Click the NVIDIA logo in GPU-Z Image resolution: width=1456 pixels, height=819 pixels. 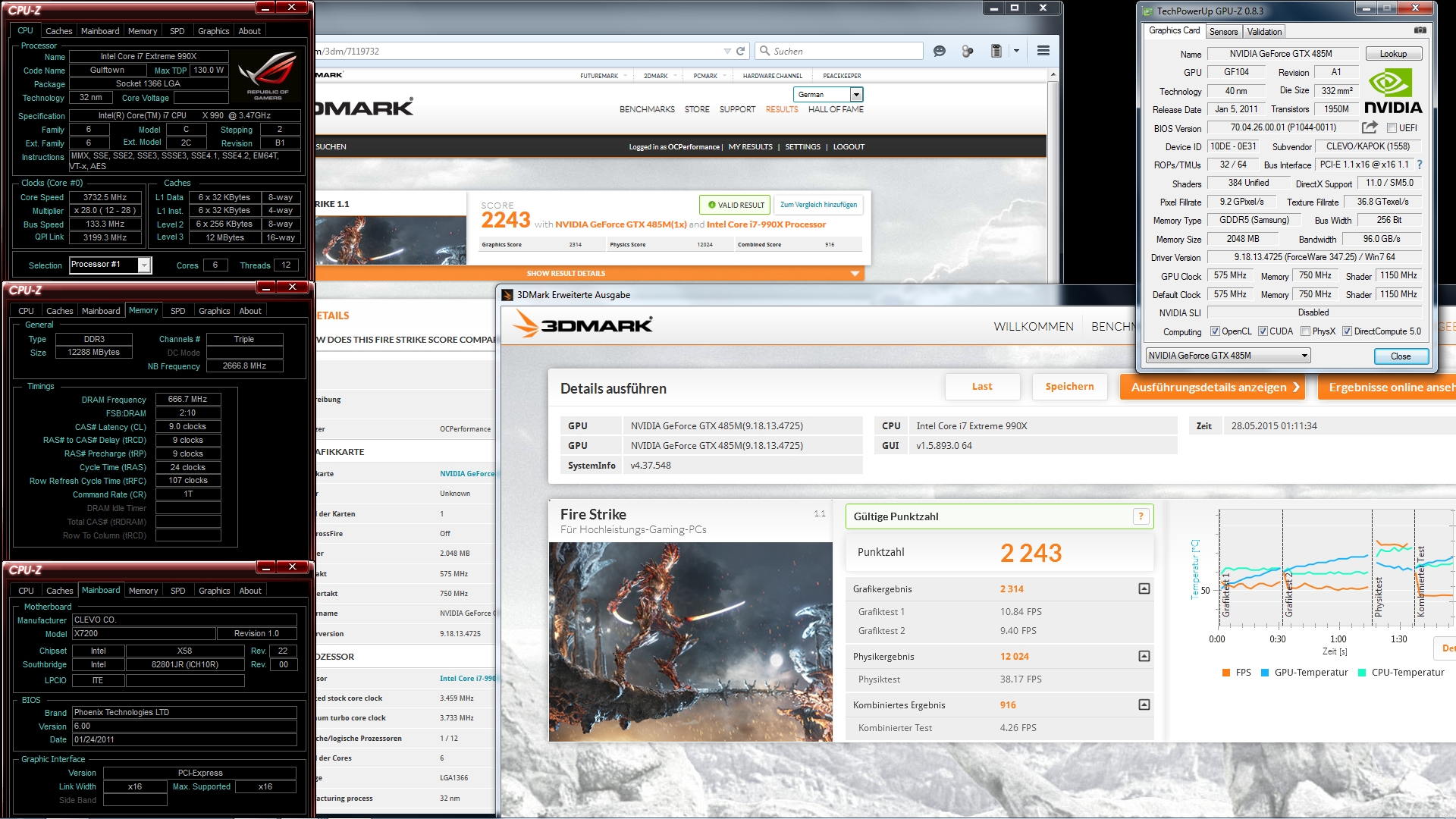coord(1393,91)
